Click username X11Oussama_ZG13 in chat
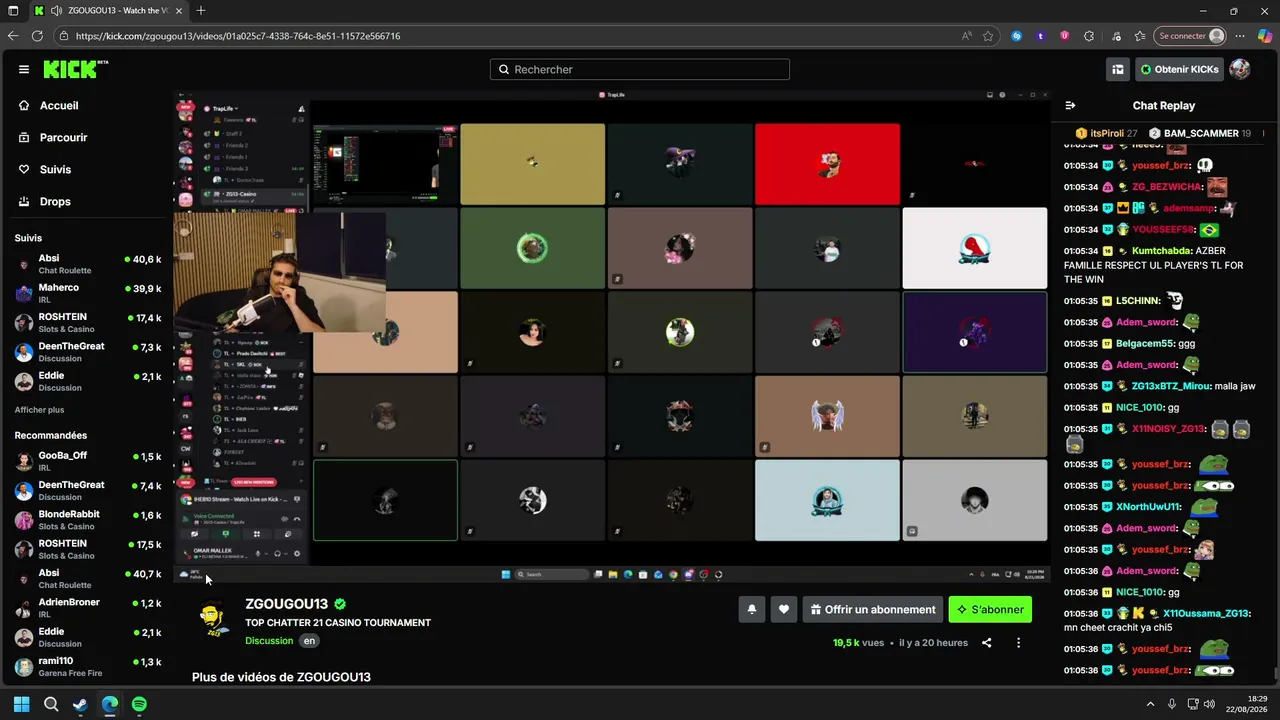1280x720 pixels. [1207, 613]
